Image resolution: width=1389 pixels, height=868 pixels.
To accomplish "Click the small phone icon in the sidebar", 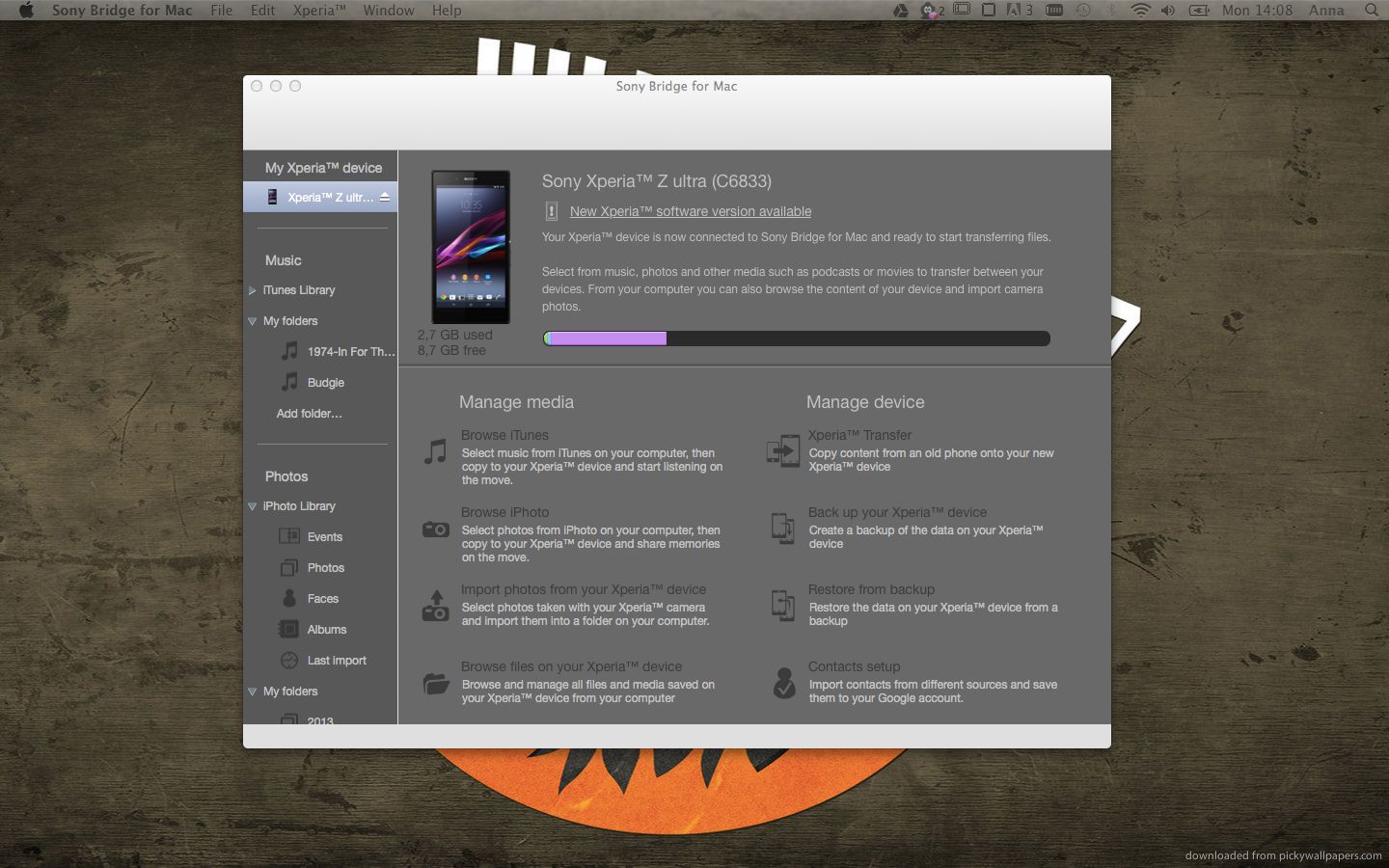I will coord(272,197).
